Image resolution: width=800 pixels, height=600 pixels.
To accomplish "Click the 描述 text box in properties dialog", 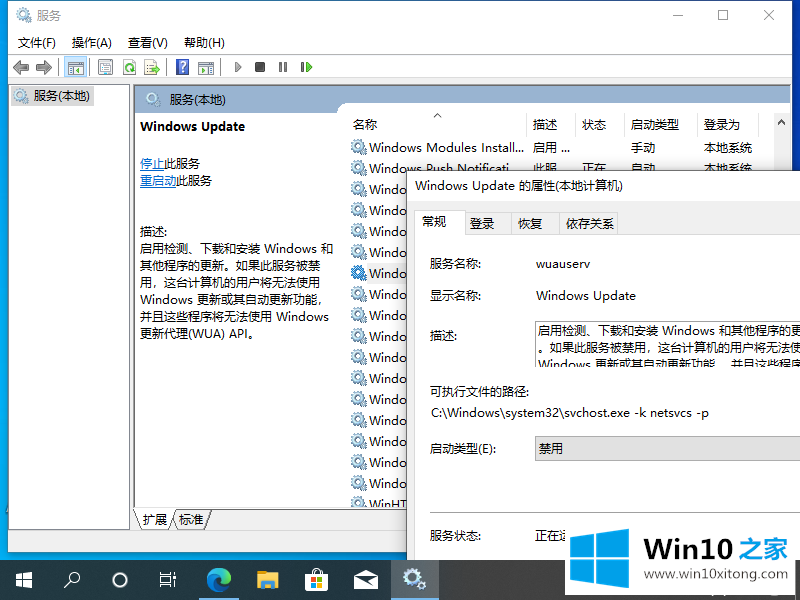I will pos(667,344).
